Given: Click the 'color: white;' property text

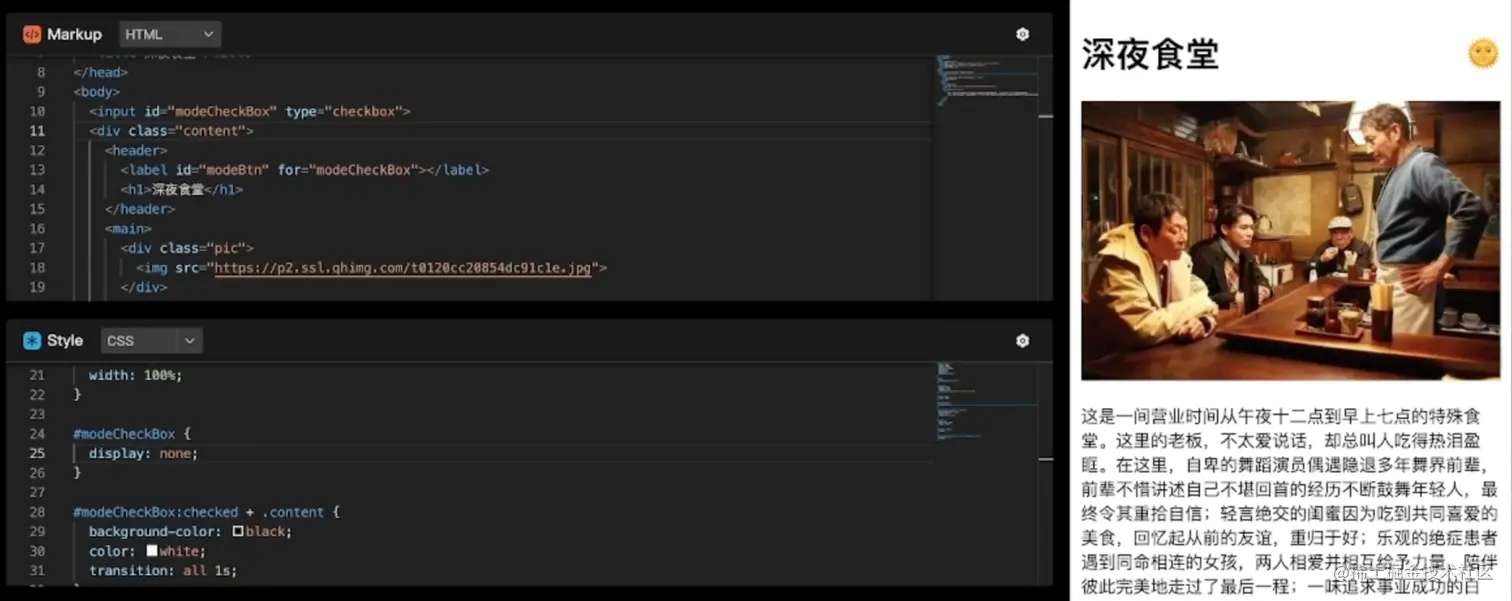Looking at the screenshot, I should click(x=147, y=551).
